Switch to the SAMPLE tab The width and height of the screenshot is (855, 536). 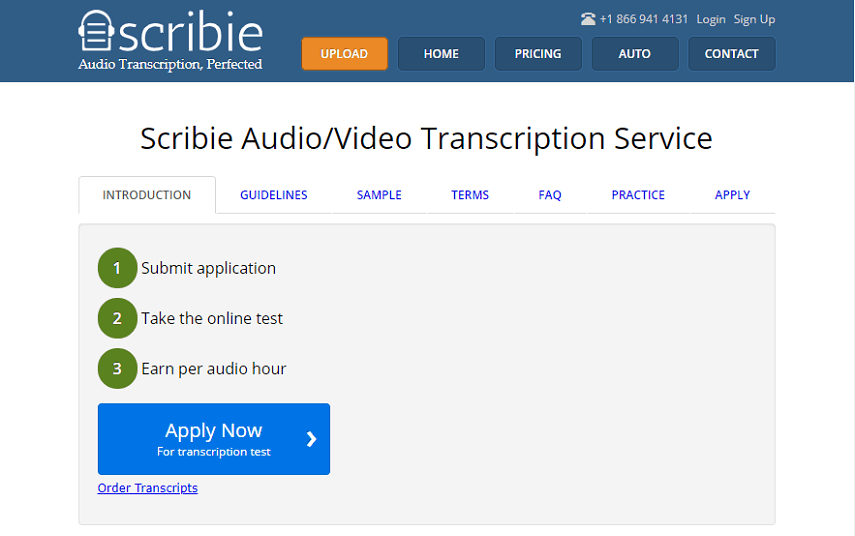click(x=379, y=195)
